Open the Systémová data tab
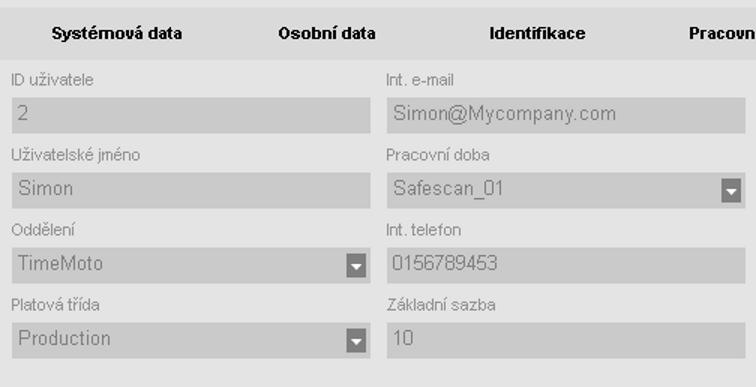The width and height of the screenshot is (756, 387). 117,33
